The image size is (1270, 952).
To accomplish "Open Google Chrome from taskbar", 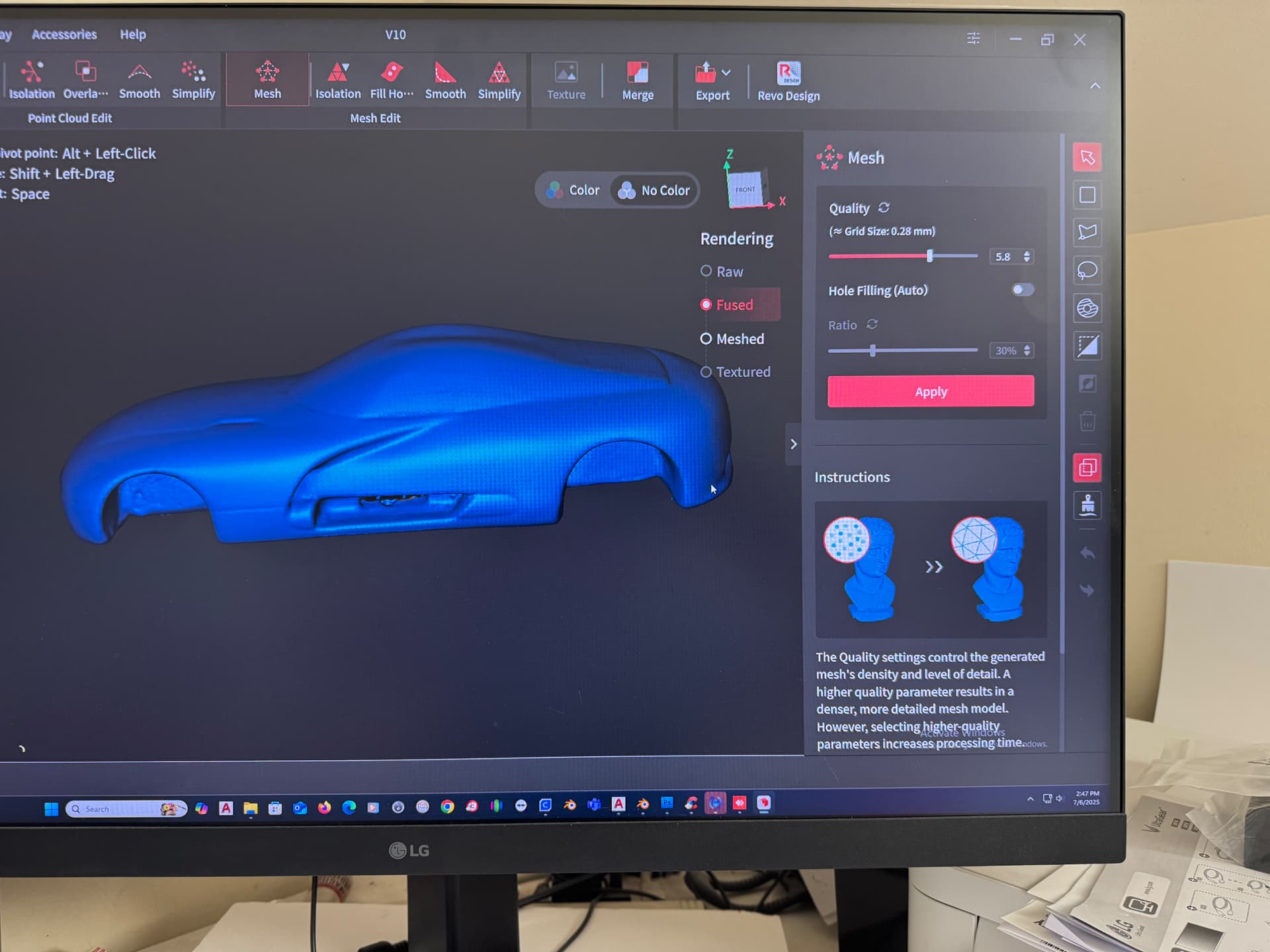I will [447, 807].
